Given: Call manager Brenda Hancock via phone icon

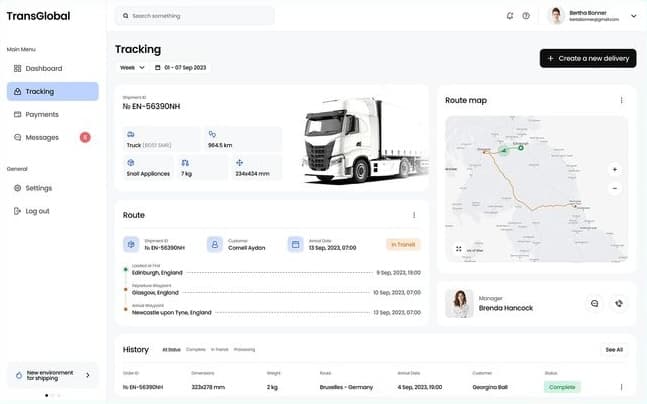Looking at the screenshot, I should pos(619,303).
